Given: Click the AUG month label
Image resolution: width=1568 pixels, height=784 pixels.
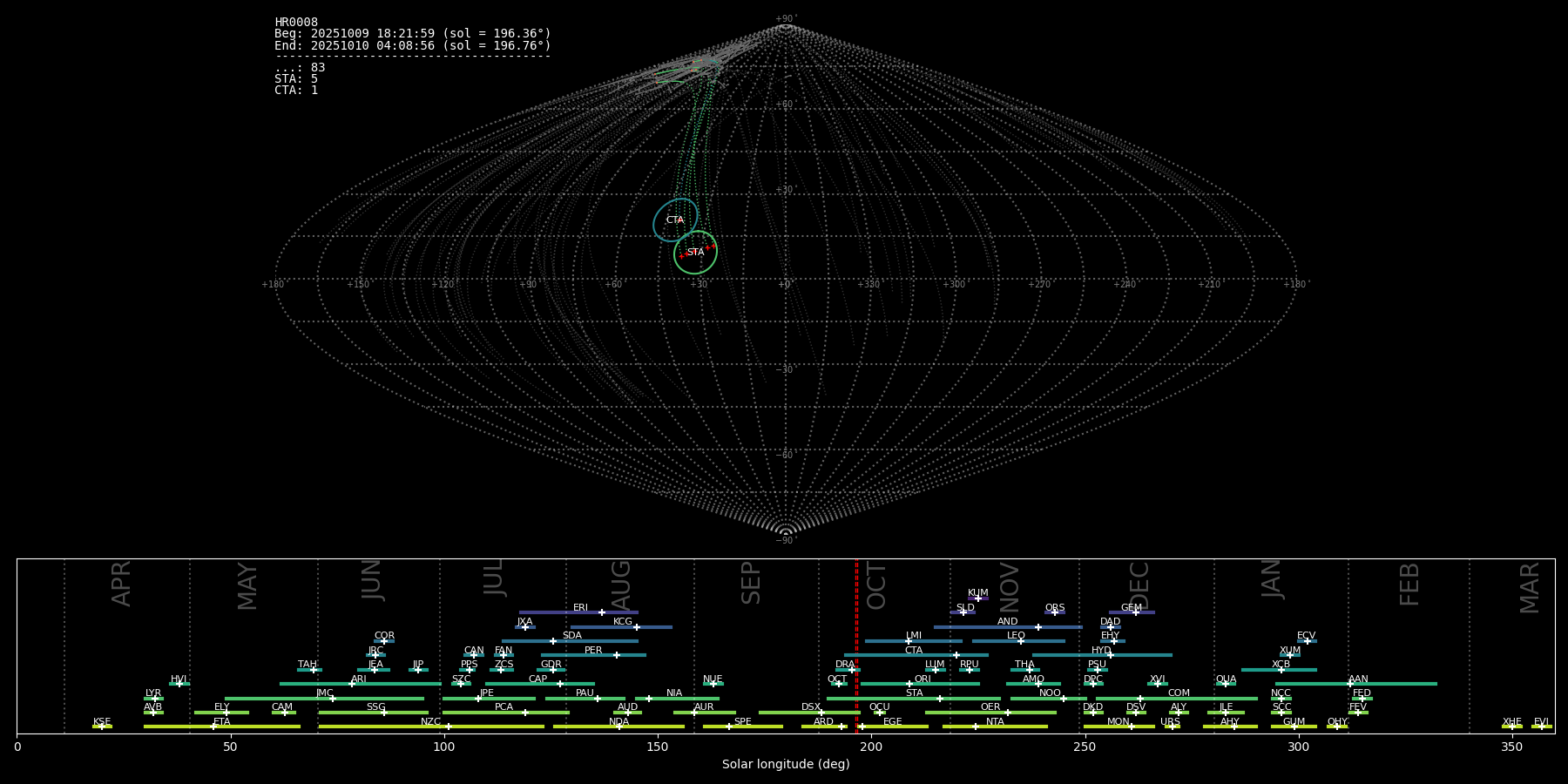Looking at the screenshot, I should [x=620, y=584].
